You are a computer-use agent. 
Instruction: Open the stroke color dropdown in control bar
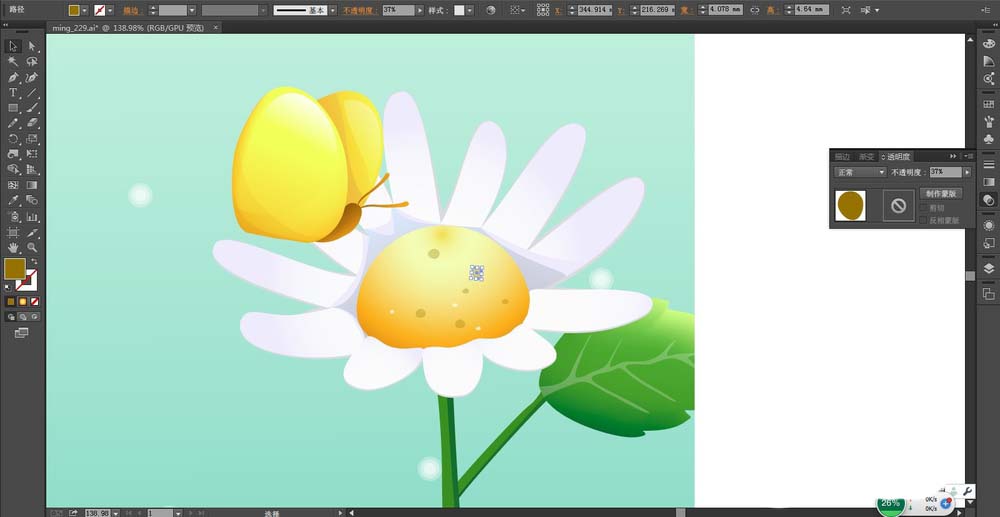coord(110,10)
